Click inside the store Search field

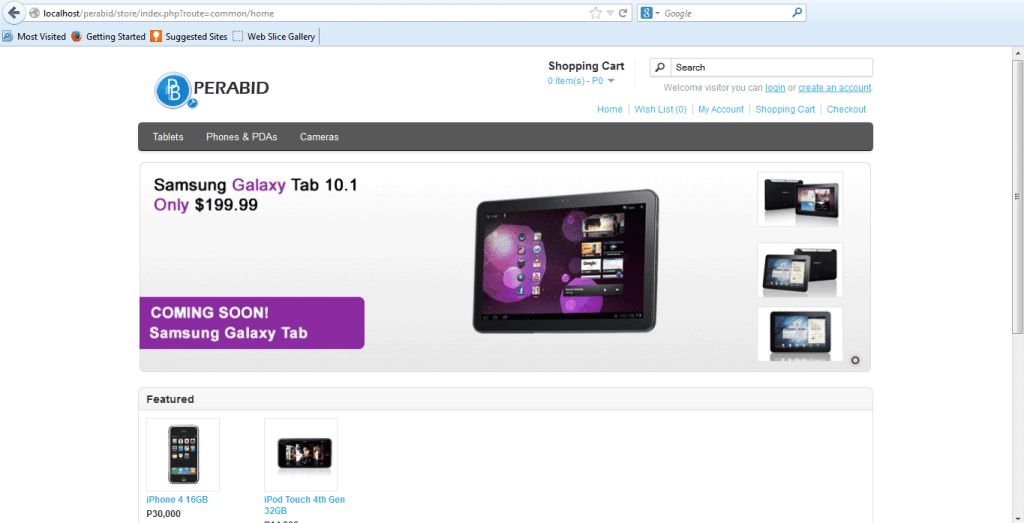click(x=770, y=67)
